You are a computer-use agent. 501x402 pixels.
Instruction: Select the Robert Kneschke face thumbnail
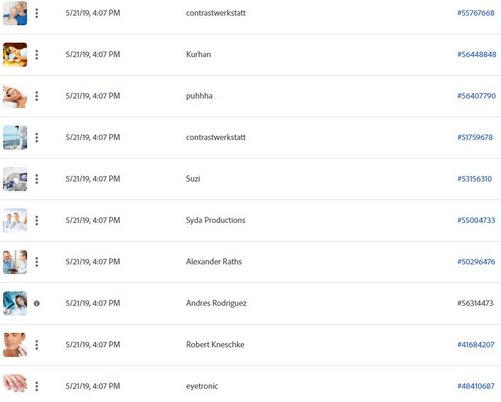coord(15,345)
